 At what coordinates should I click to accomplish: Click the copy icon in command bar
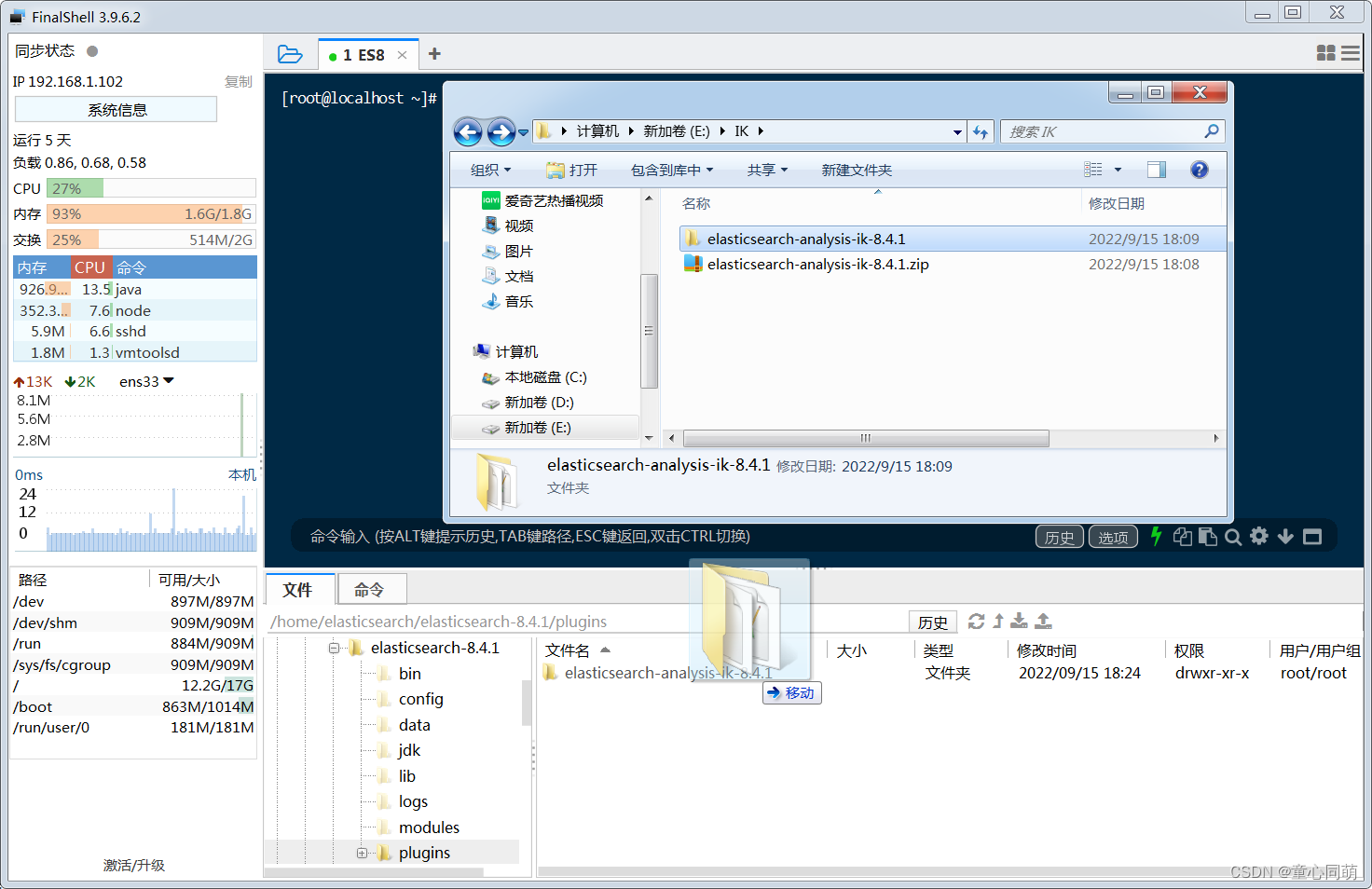coord(1182,536)
